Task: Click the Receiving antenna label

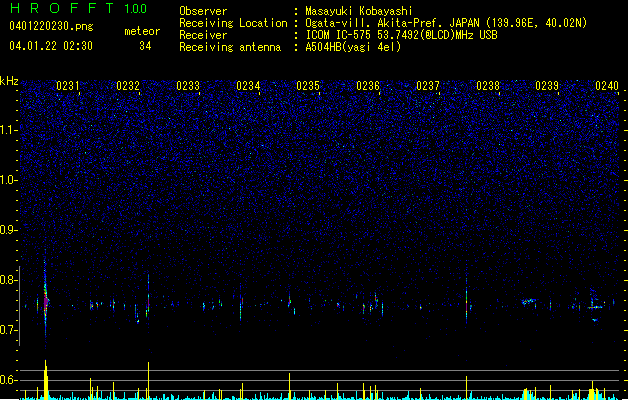Action: [230, 47]
